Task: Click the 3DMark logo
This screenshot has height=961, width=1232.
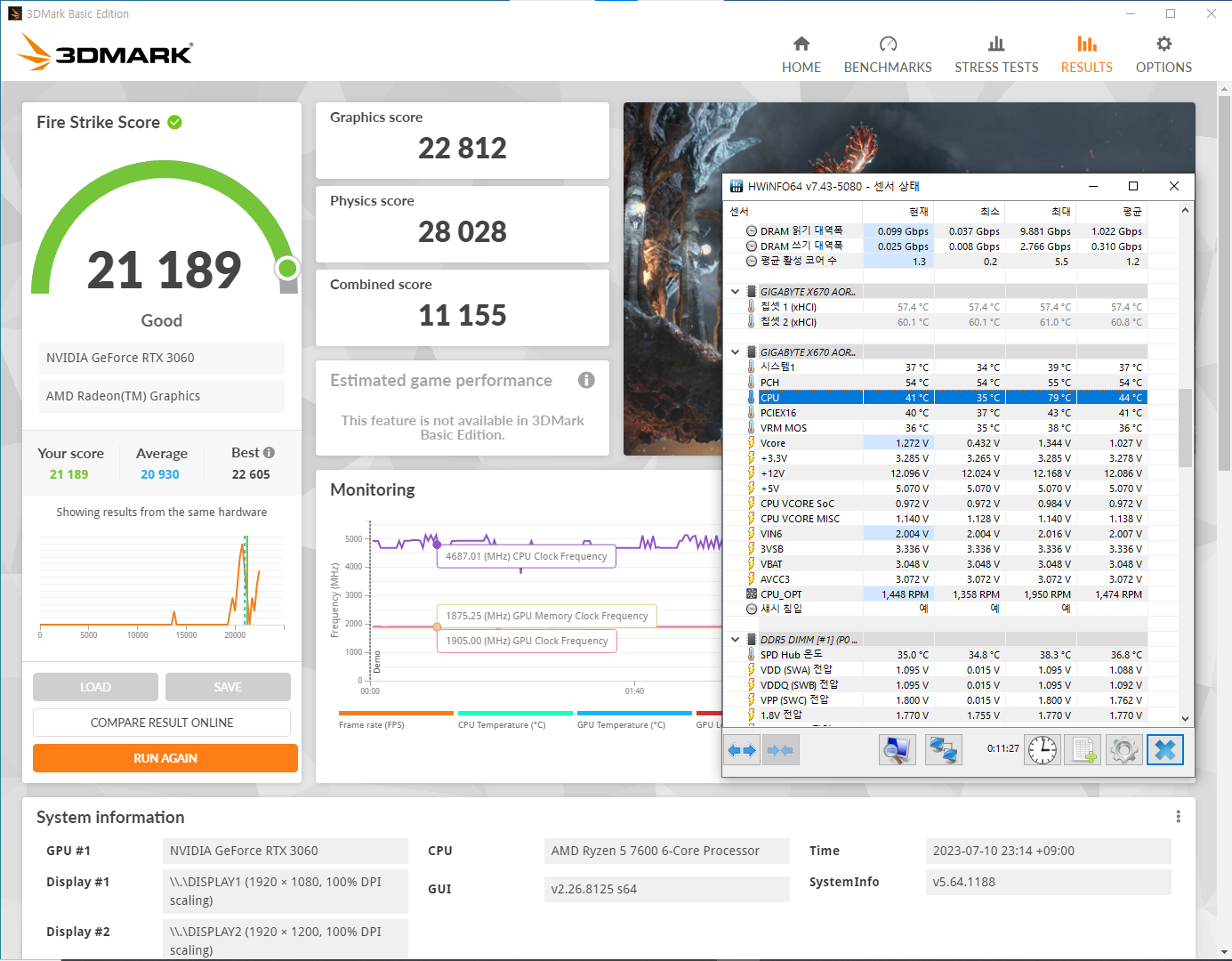Action: click(105, 52)
